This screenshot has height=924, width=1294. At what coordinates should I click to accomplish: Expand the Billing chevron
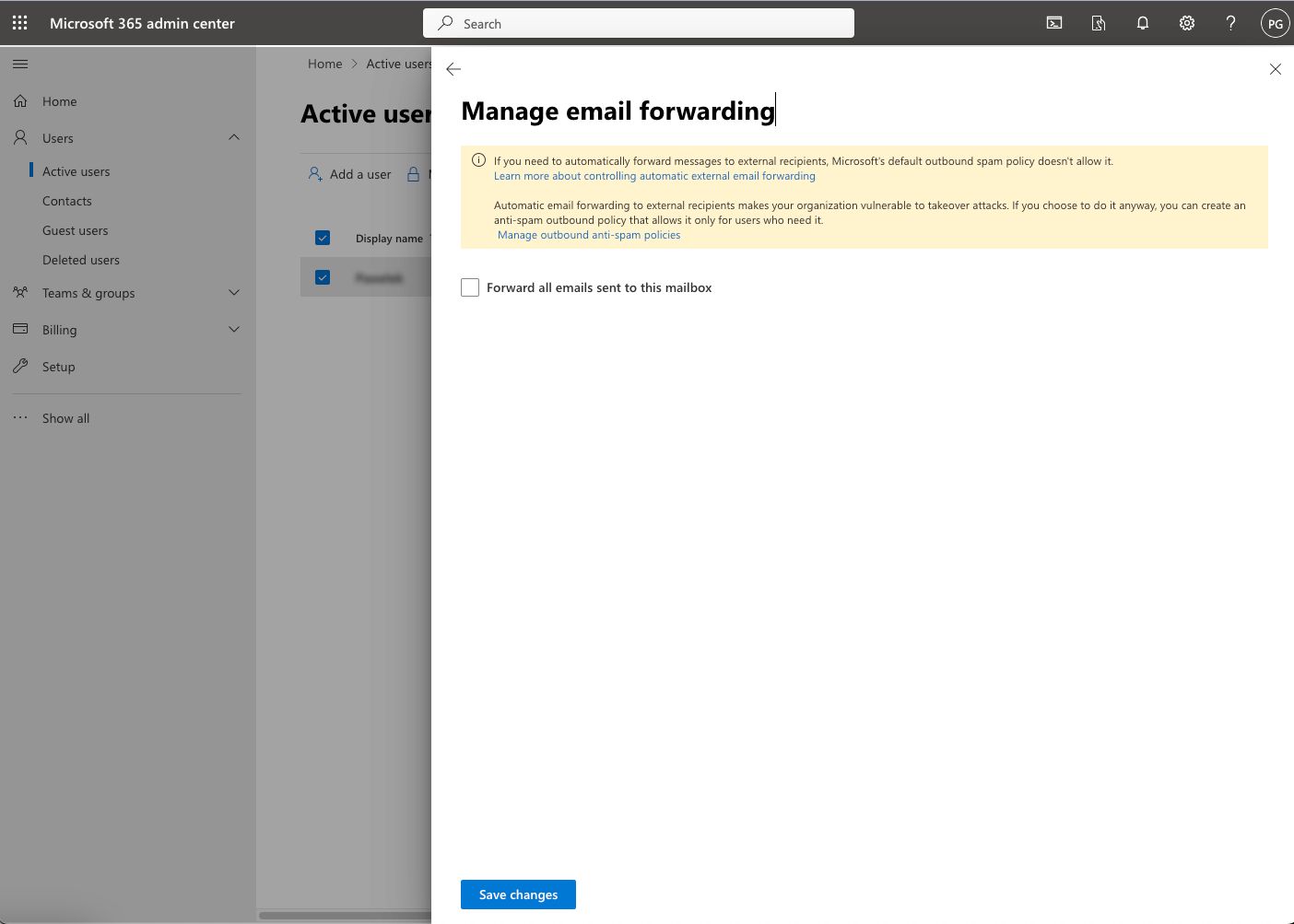coord(234,329)
